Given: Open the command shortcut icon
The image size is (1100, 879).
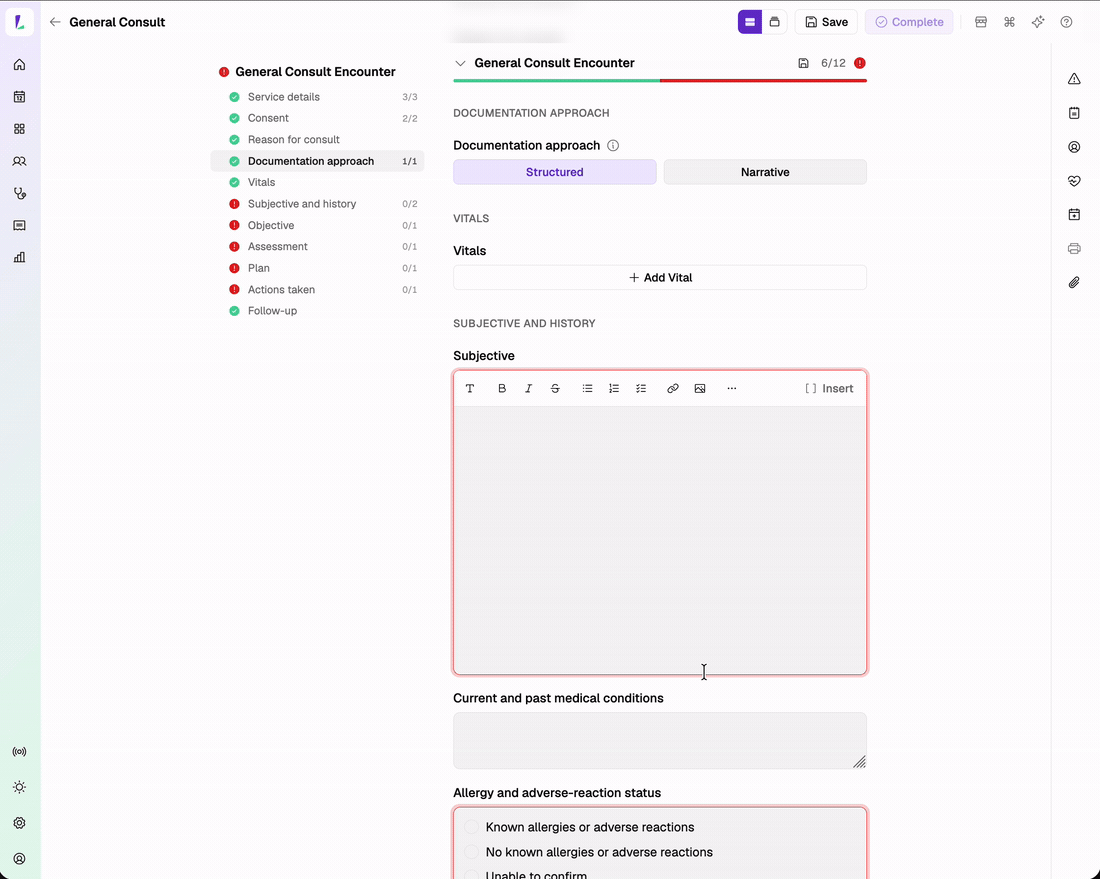Looking at the screenshot, I should [x=1010, y=22].
